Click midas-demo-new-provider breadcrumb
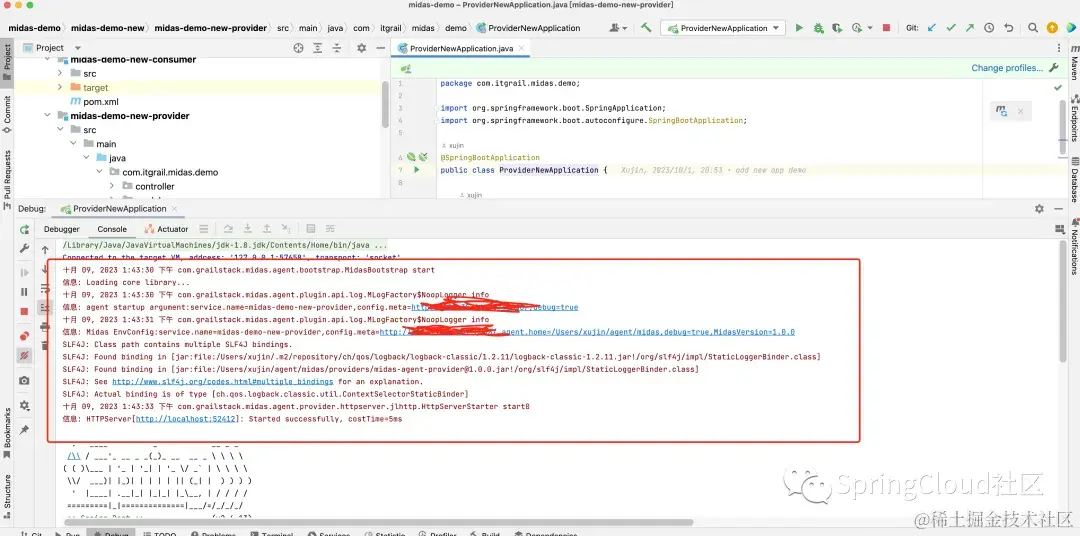This screenshot has height=536, width=1080. coord(210,28)
